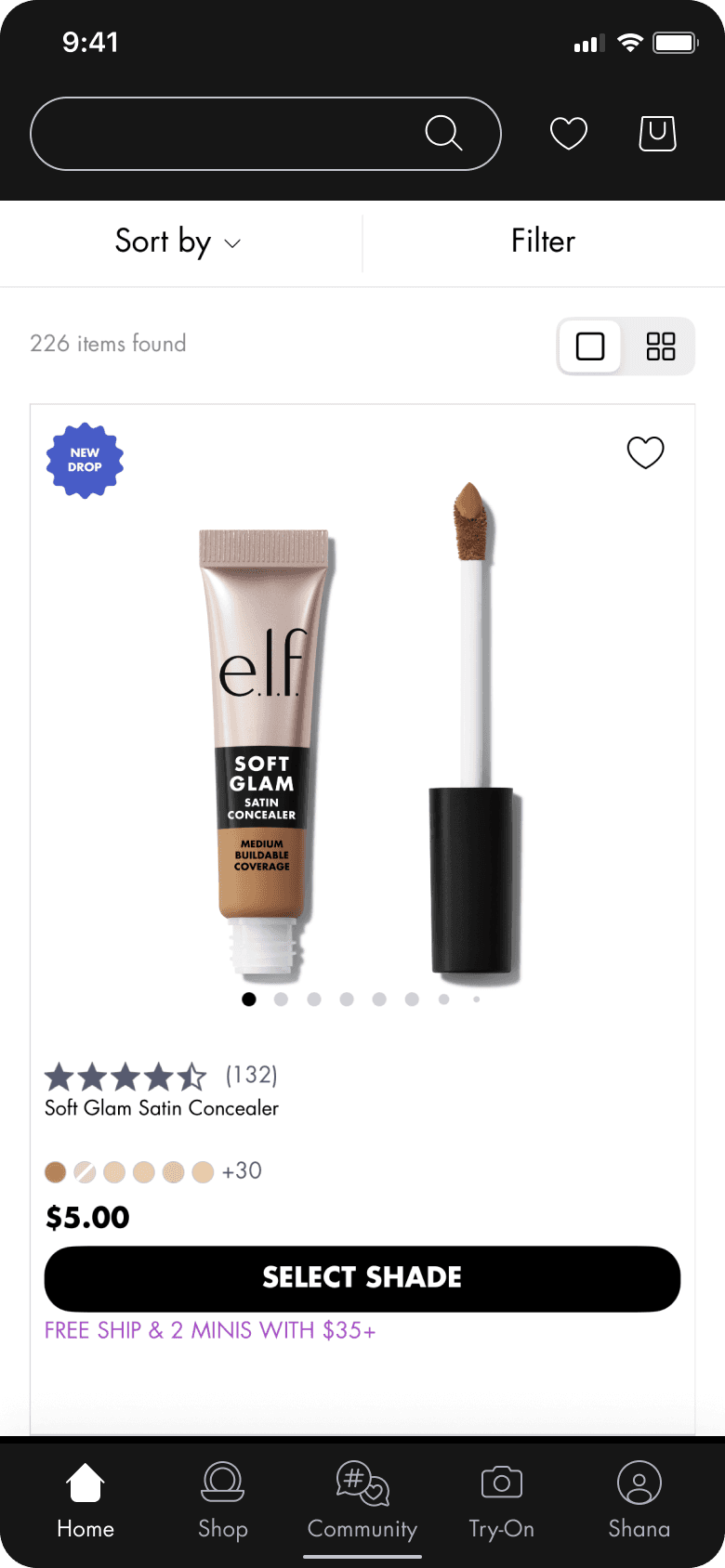Open the Filter options

[x=544, y=242]
